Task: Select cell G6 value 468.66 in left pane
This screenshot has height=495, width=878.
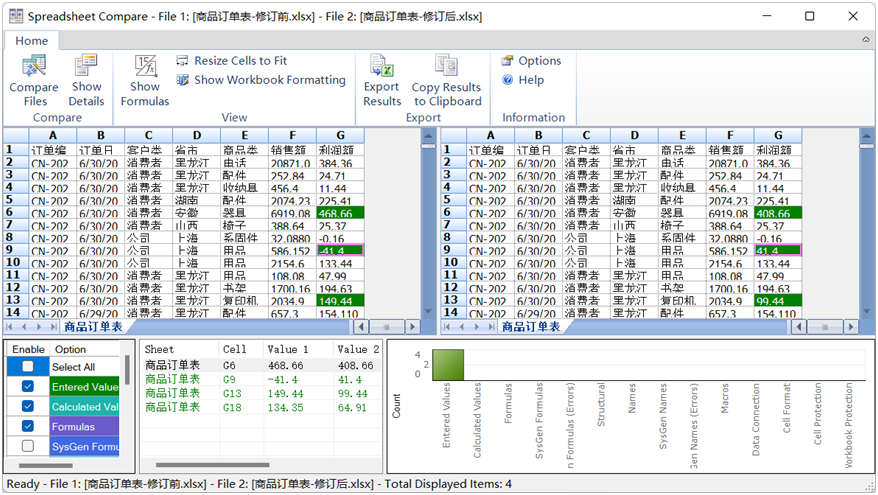Action: [x=340, y=213]
